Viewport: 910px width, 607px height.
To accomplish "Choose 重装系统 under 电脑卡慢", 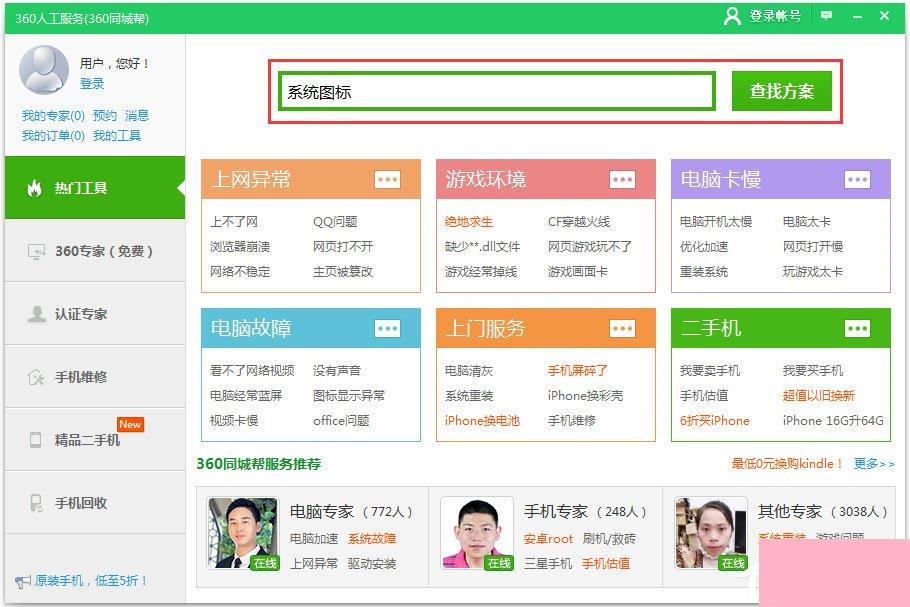I will [x=703, y=272].
